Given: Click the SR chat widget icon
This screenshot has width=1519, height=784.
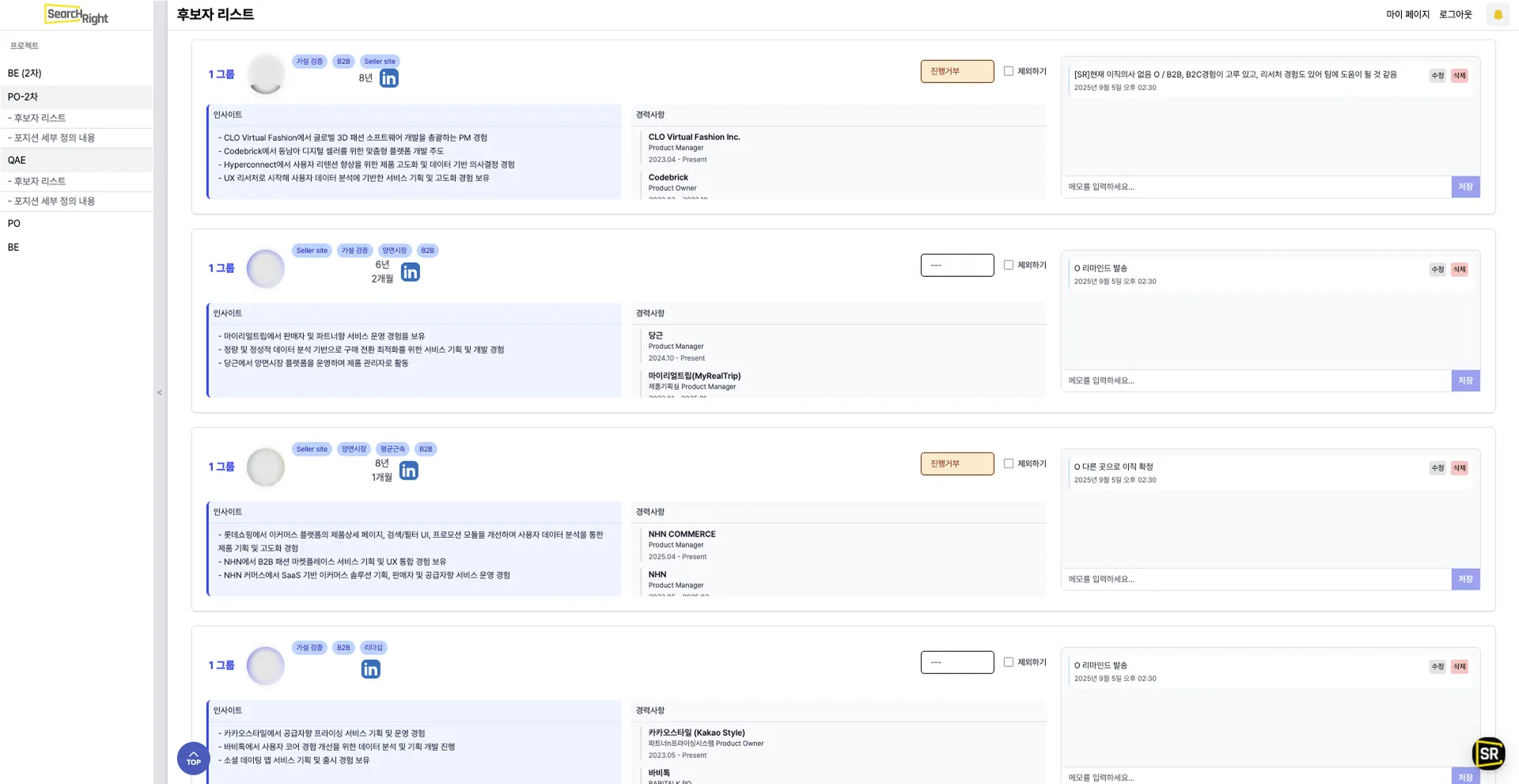Looking at the screenshot, I should pos(1488,753).
